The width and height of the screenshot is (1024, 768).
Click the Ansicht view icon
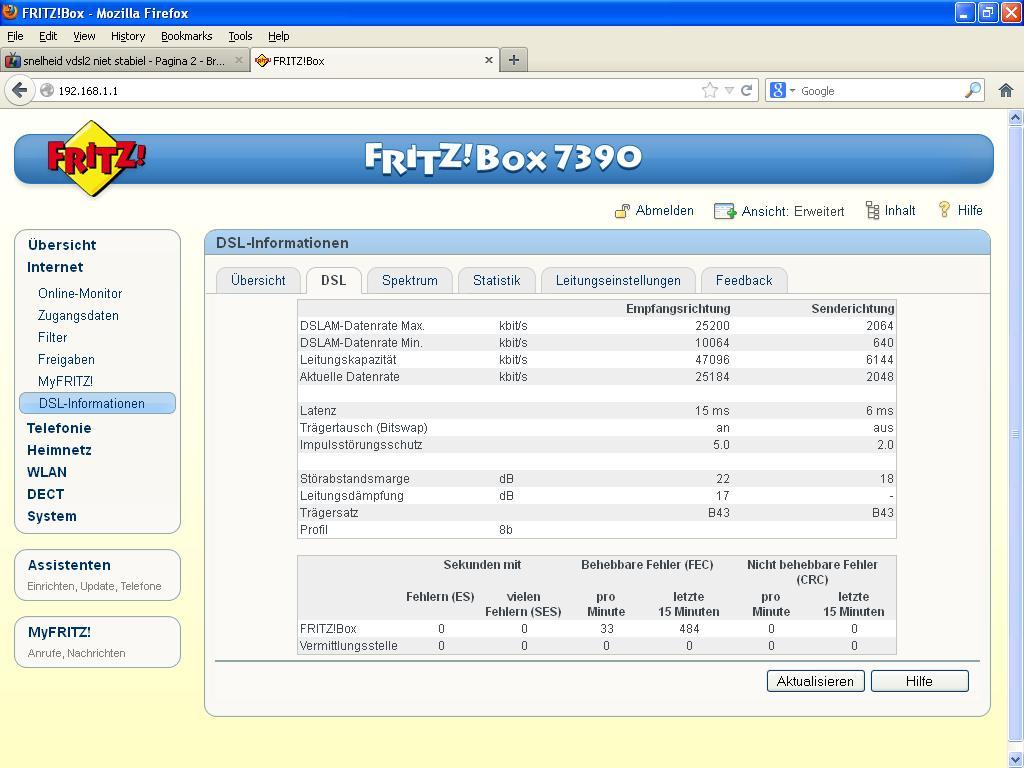[725, 211]
